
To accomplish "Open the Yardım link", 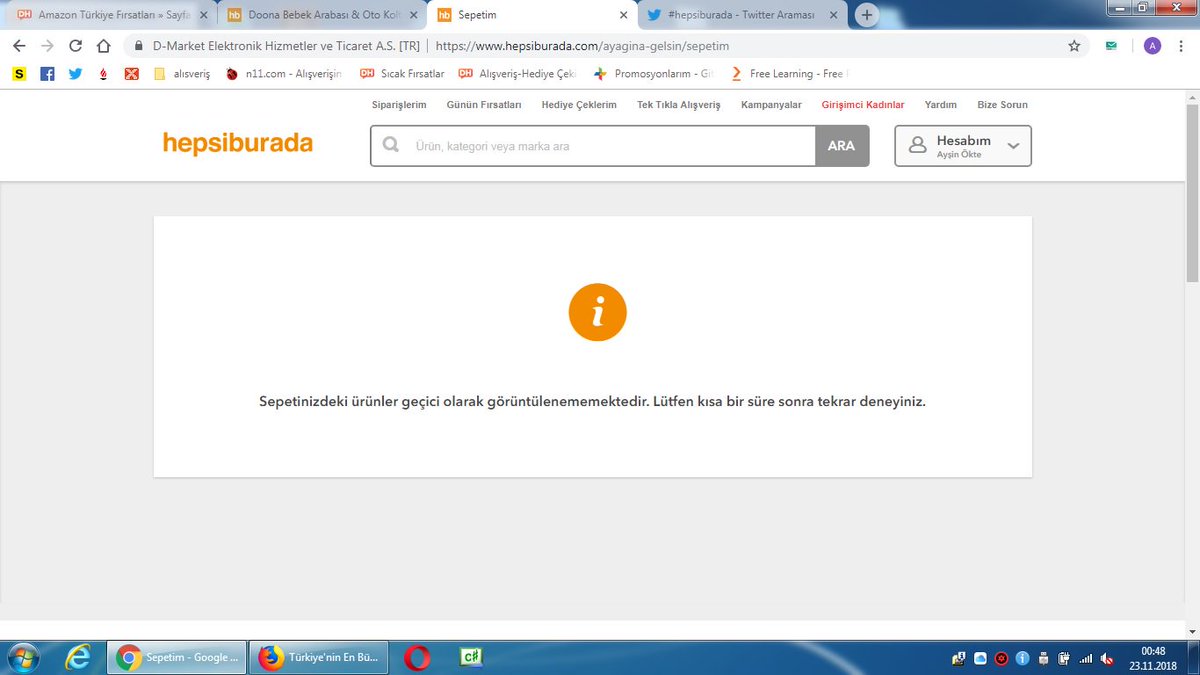I will [x=941, y=104].
